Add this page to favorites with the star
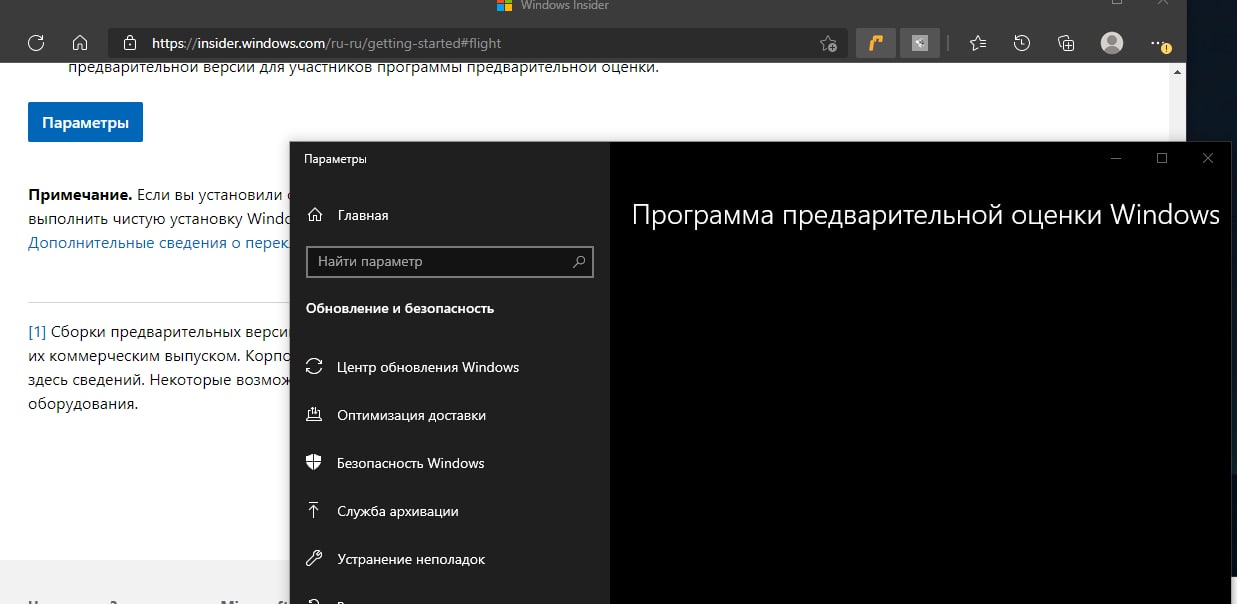Image resolution: width=1237 pixels, height=604 pixels. pos(828,43)
